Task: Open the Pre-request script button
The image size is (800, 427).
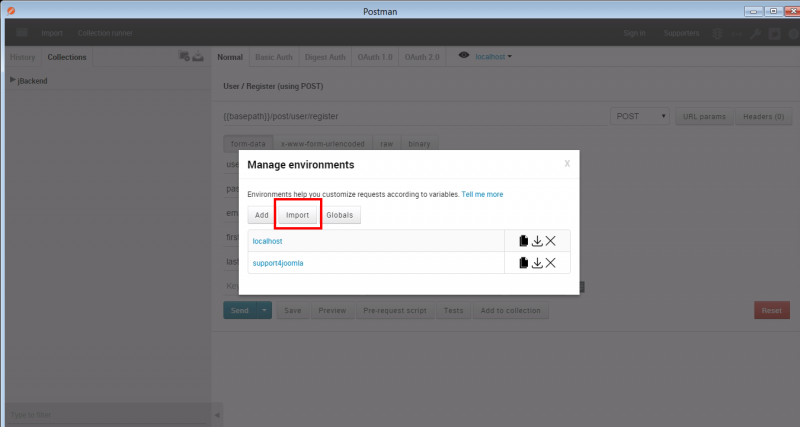Action: tap(395, 310)
